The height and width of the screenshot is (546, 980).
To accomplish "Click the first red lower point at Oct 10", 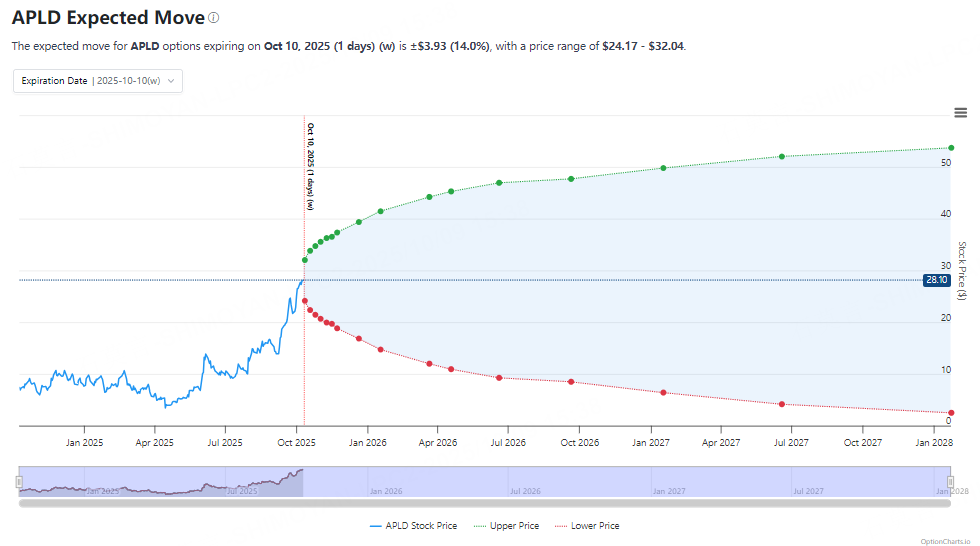I will coord(305,301).
